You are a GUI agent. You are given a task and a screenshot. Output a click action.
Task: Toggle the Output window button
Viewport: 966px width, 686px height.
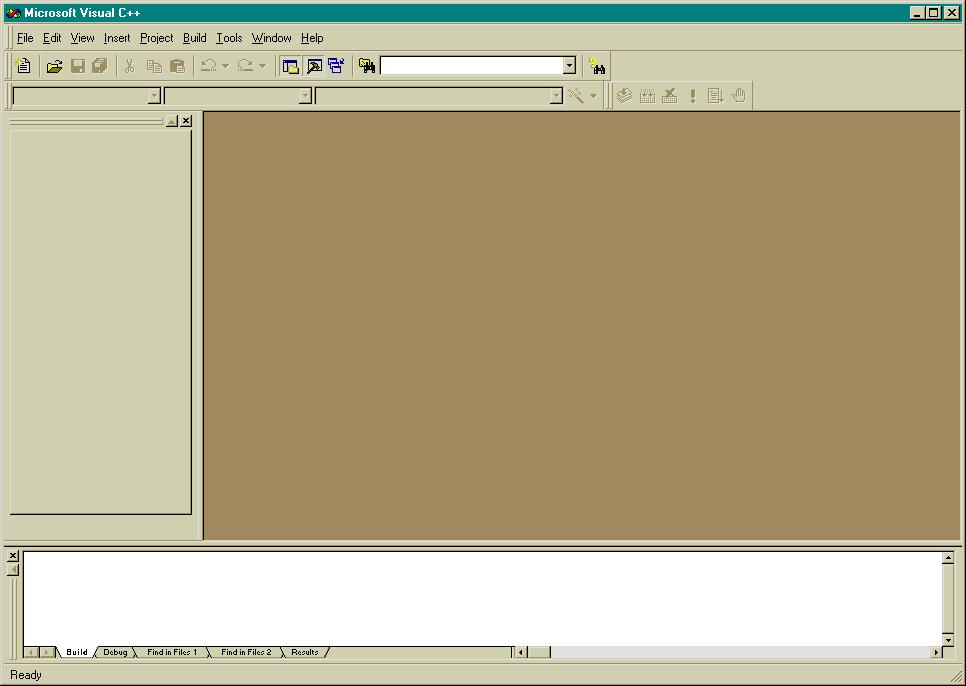pos(314,66)
